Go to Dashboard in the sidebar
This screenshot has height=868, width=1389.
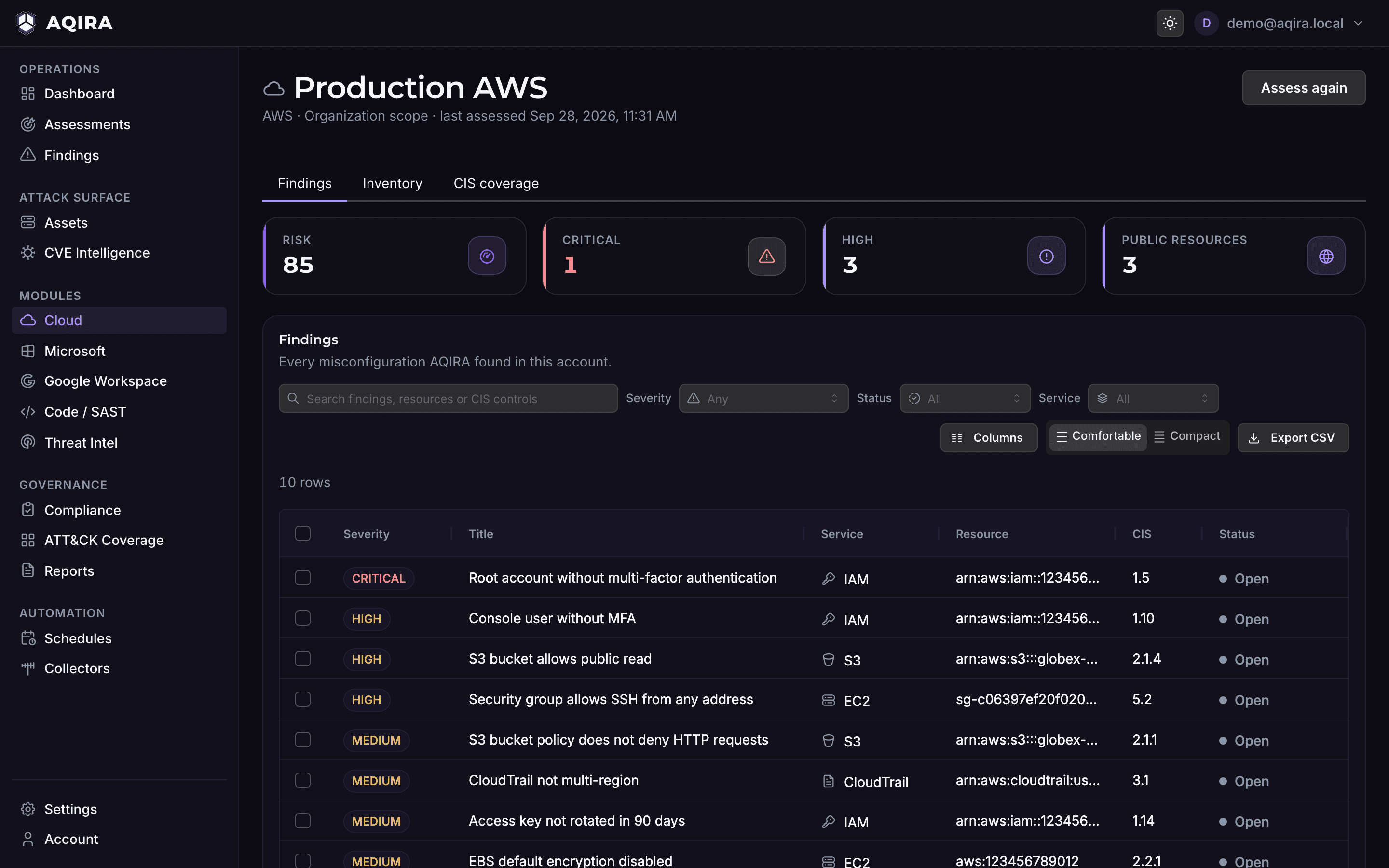[x=119, y=94]
